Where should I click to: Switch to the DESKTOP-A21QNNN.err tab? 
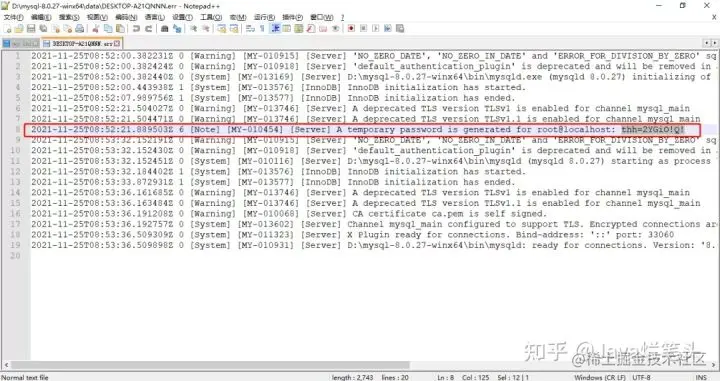point(82,43)
